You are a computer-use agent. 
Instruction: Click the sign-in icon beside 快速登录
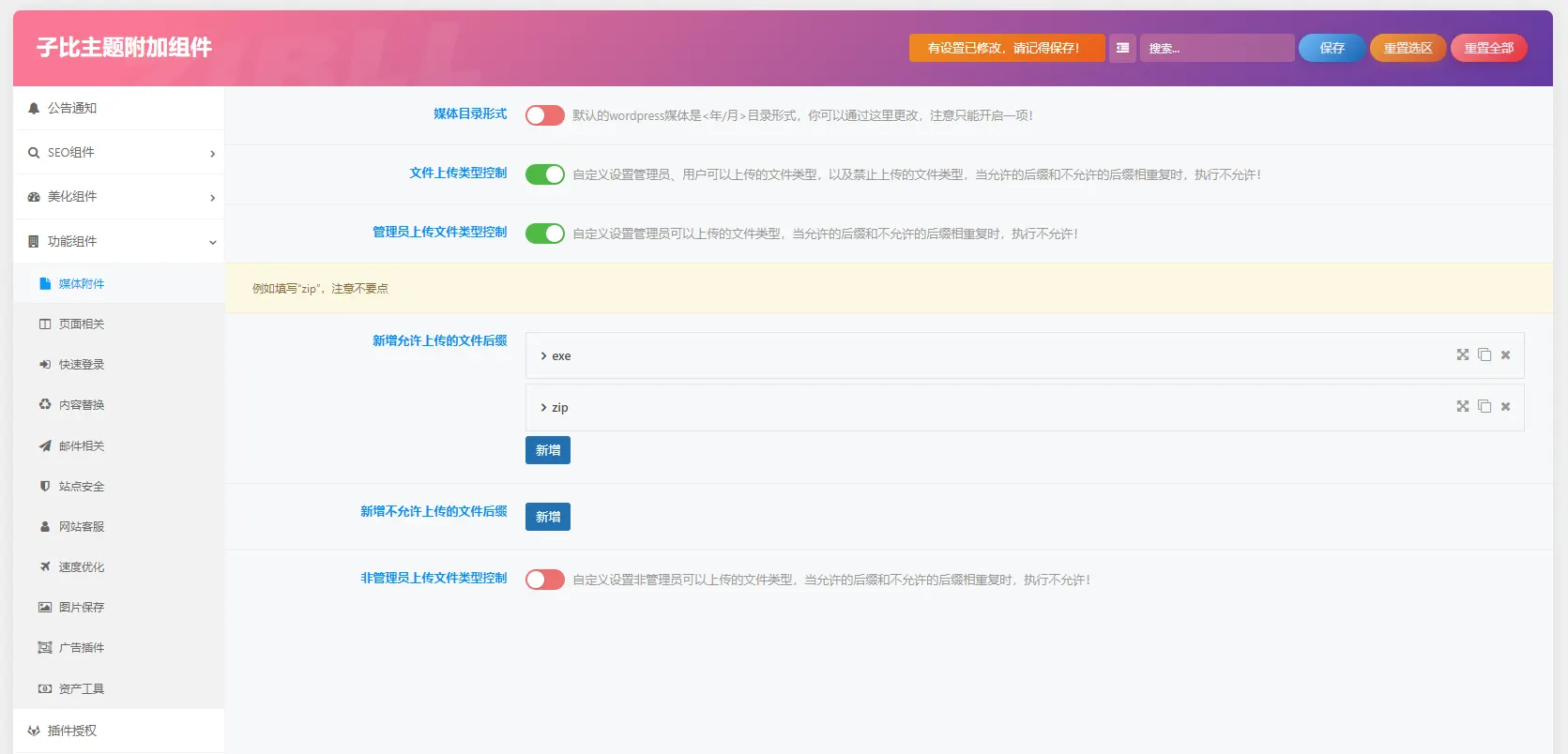coord(45,365)
